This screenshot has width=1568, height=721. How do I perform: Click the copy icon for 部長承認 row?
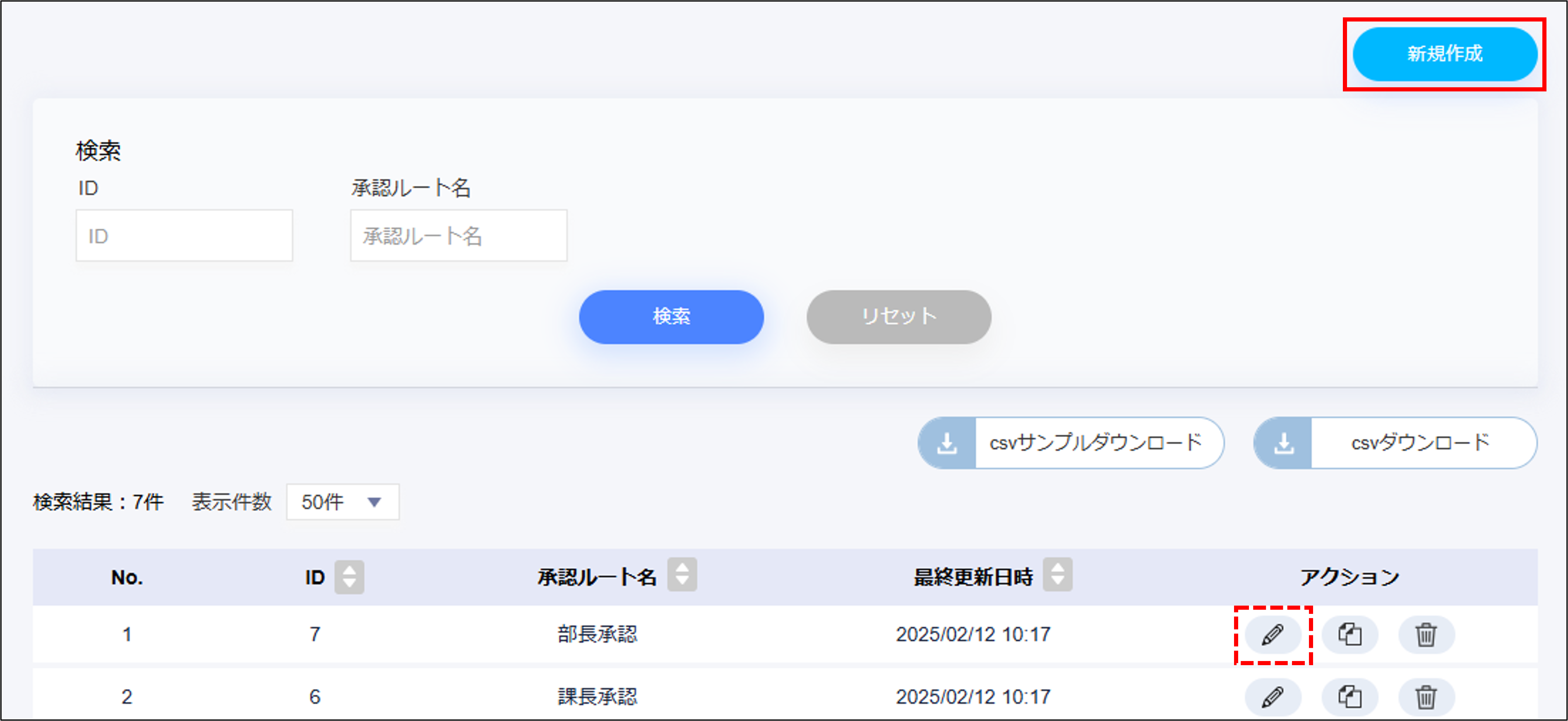(x=1349, y=635)
